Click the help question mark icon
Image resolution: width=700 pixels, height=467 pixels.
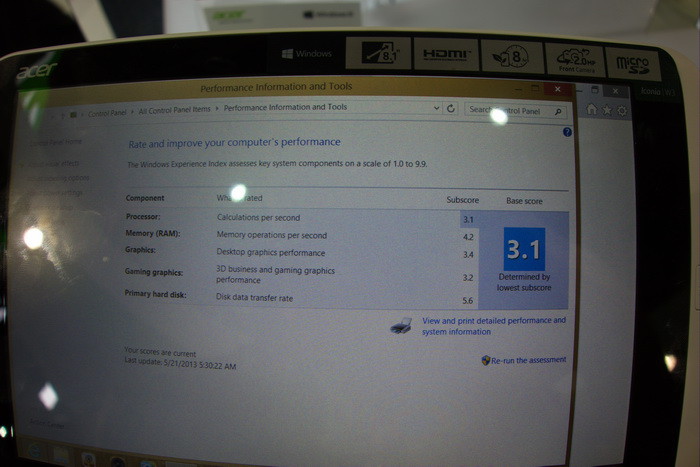coord(567,132)
